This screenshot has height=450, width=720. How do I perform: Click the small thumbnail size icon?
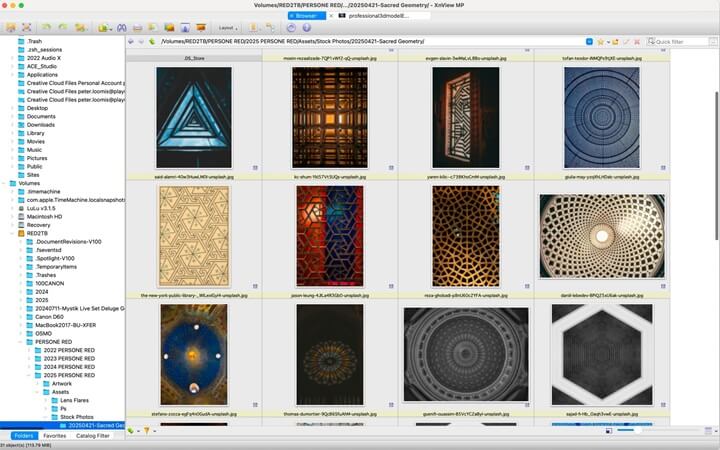click(608, 431)
